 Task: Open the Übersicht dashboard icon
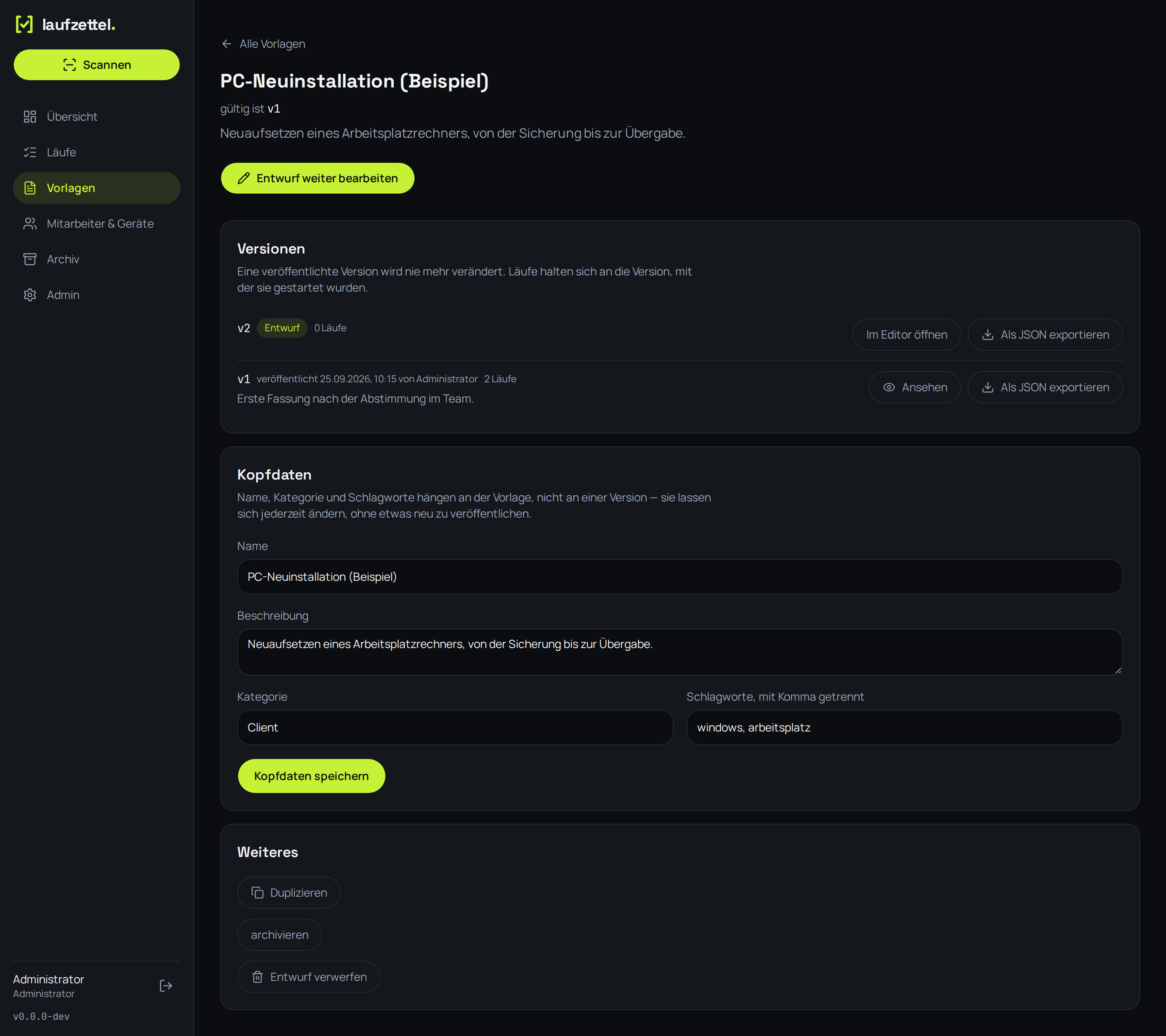click(x=30, y=117)
